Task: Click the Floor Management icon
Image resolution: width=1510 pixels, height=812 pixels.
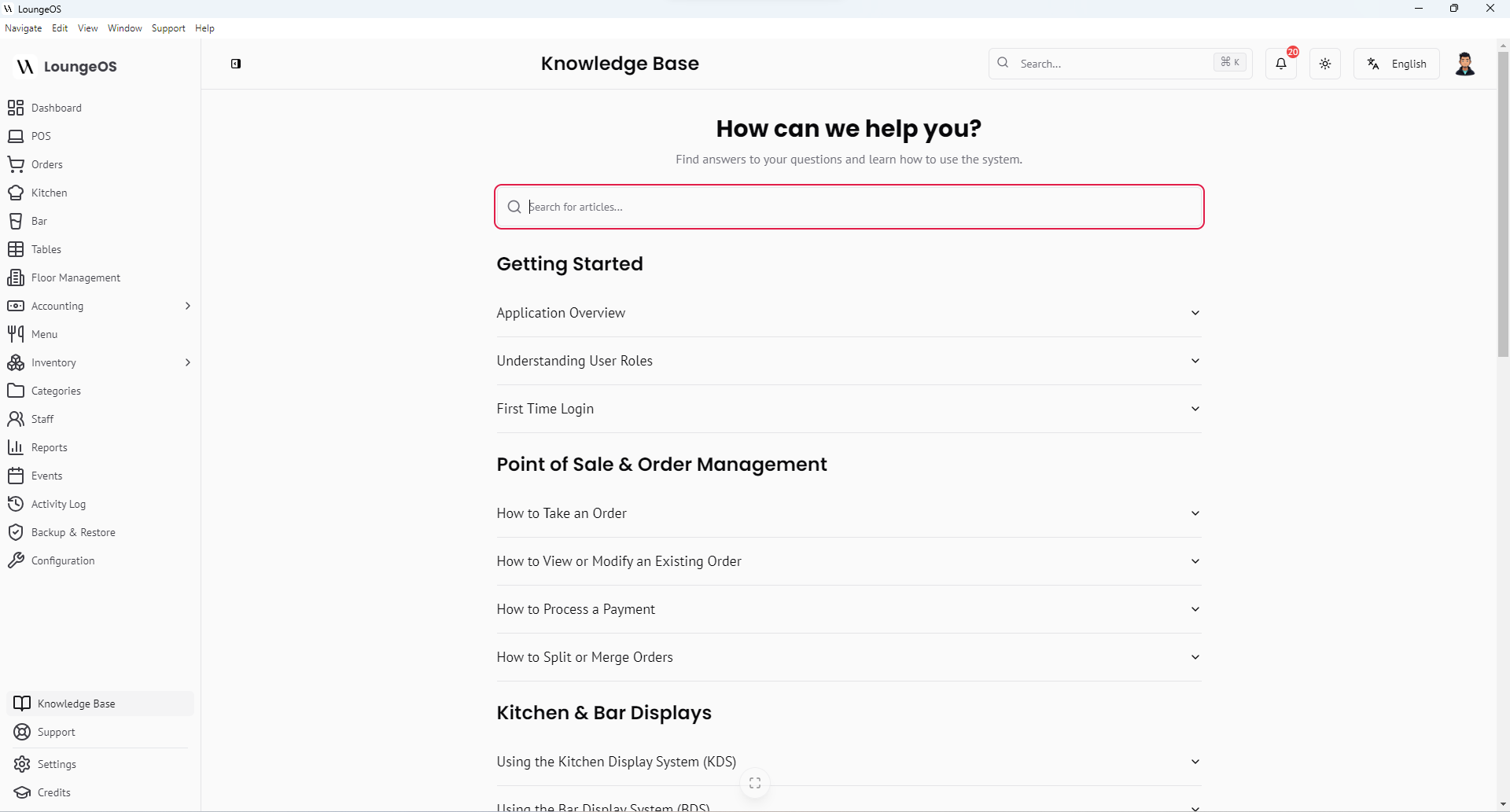Action: click(16, 277)
